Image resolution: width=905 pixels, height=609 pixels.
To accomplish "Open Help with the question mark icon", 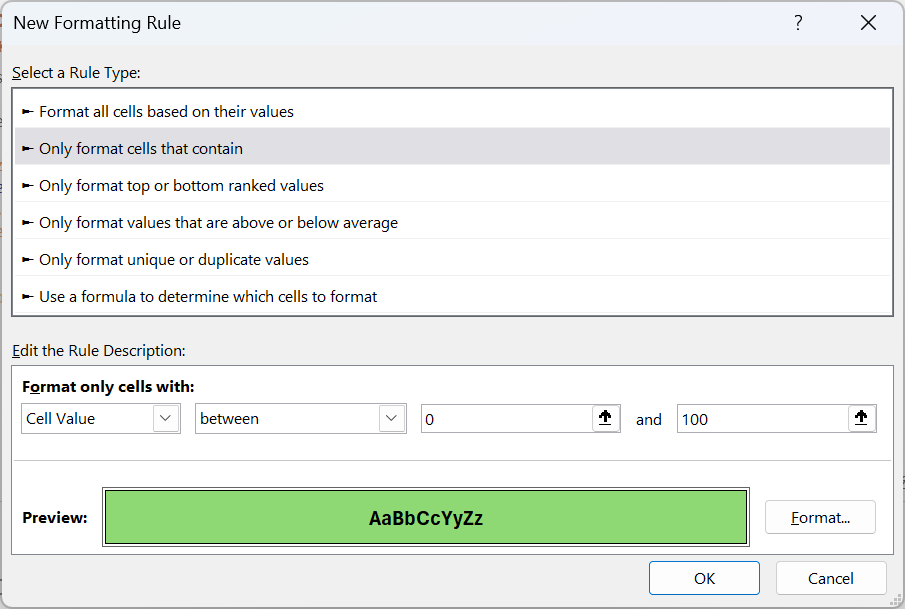I will 798,23.
